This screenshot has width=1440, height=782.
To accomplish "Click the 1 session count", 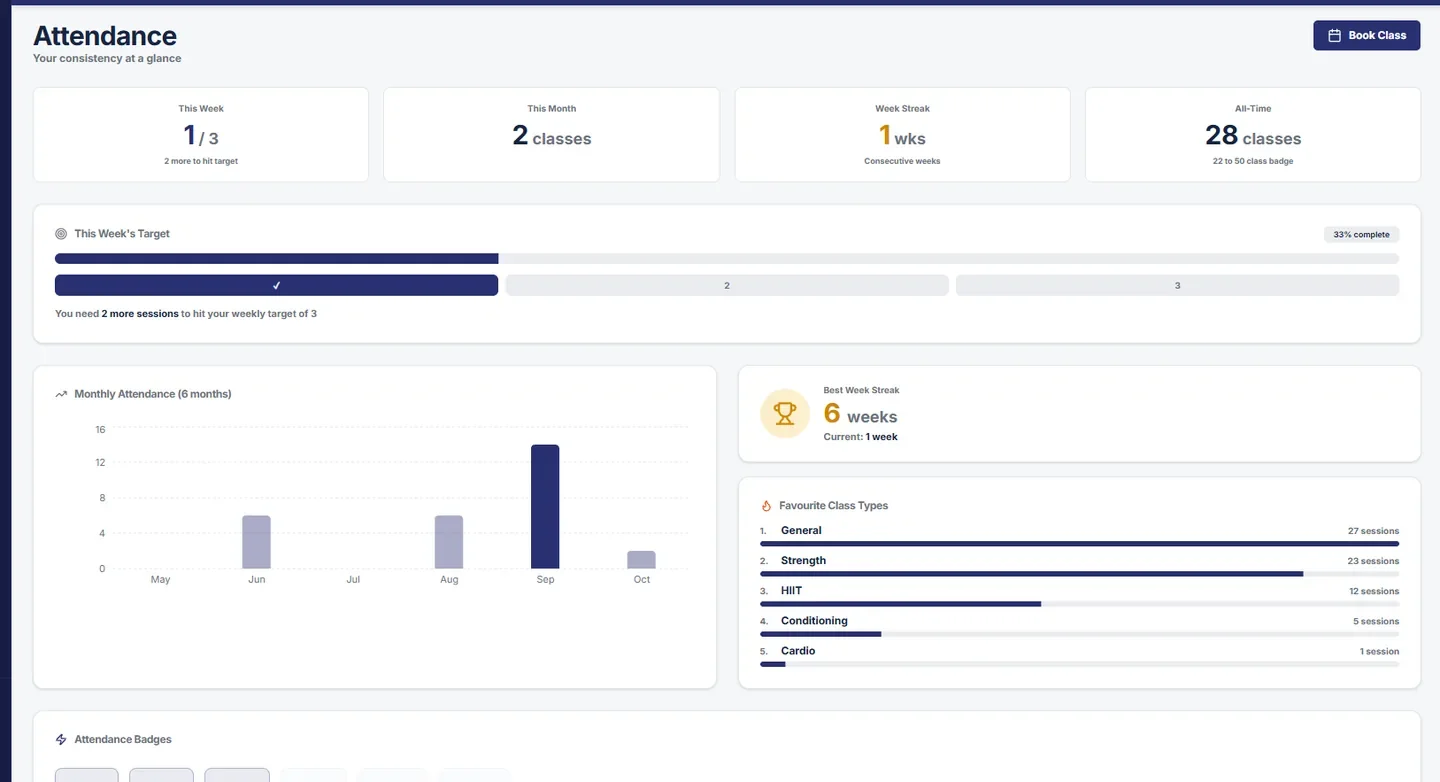I will pyautogui.click(x=1379, y=651).
